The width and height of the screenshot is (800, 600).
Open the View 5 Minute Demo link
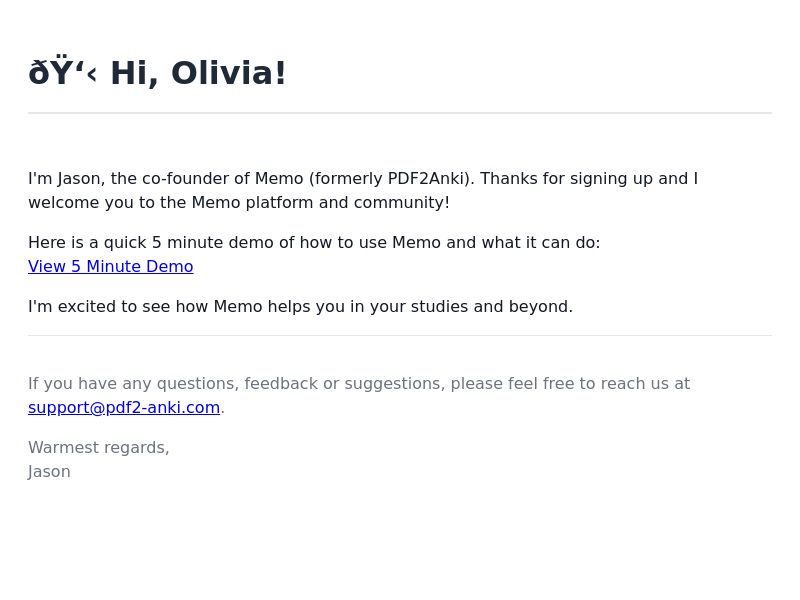tap(111, 266)
